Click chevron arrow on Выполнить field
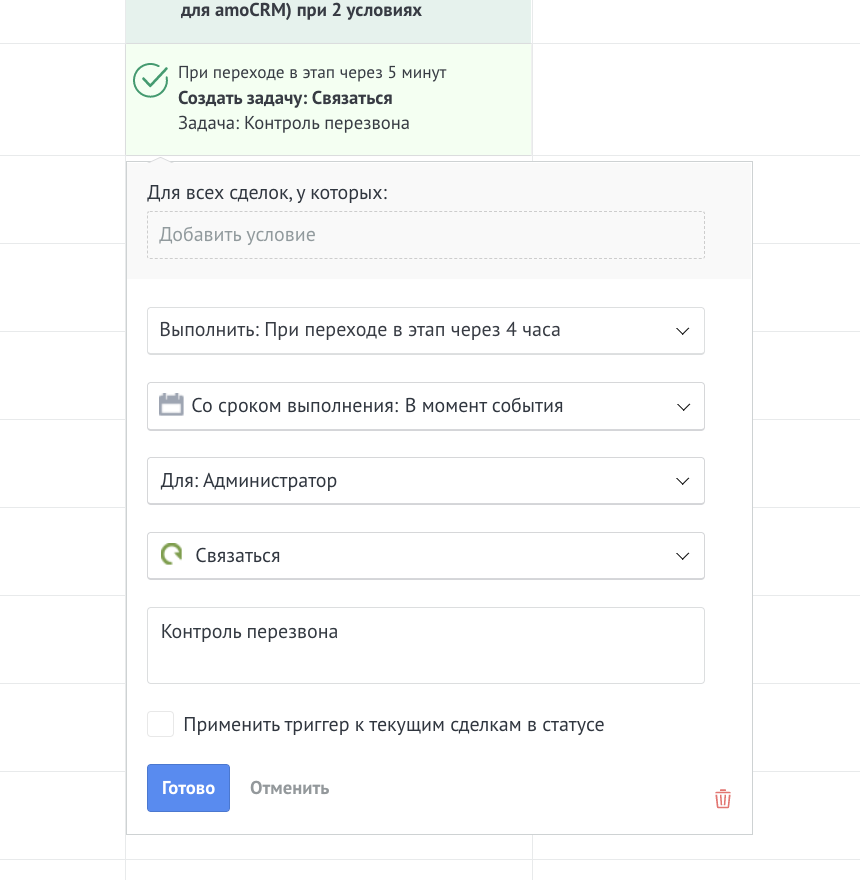860x880 pixels. pos(683,331)
